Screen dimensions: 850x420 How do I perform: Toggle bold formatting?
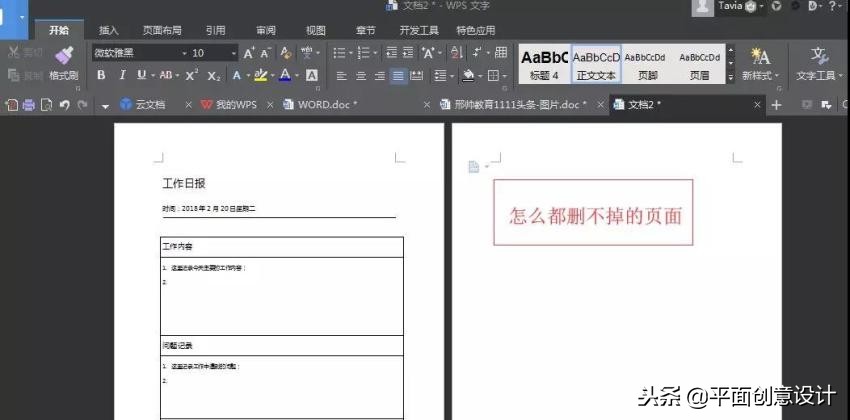(101, 75)
